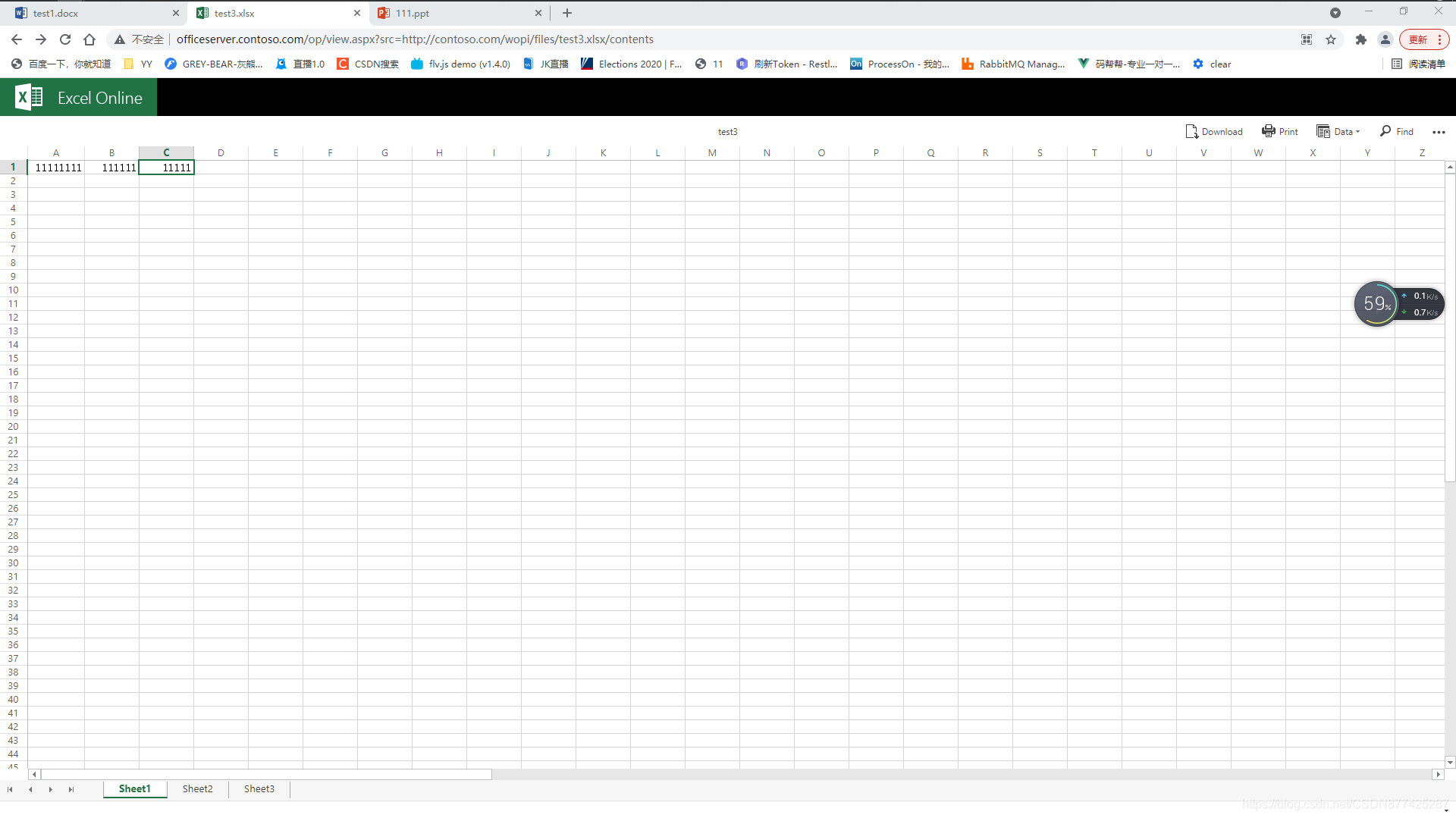Open the ProcessOn bookmark

pyautogui.click(x=899, y=64)
